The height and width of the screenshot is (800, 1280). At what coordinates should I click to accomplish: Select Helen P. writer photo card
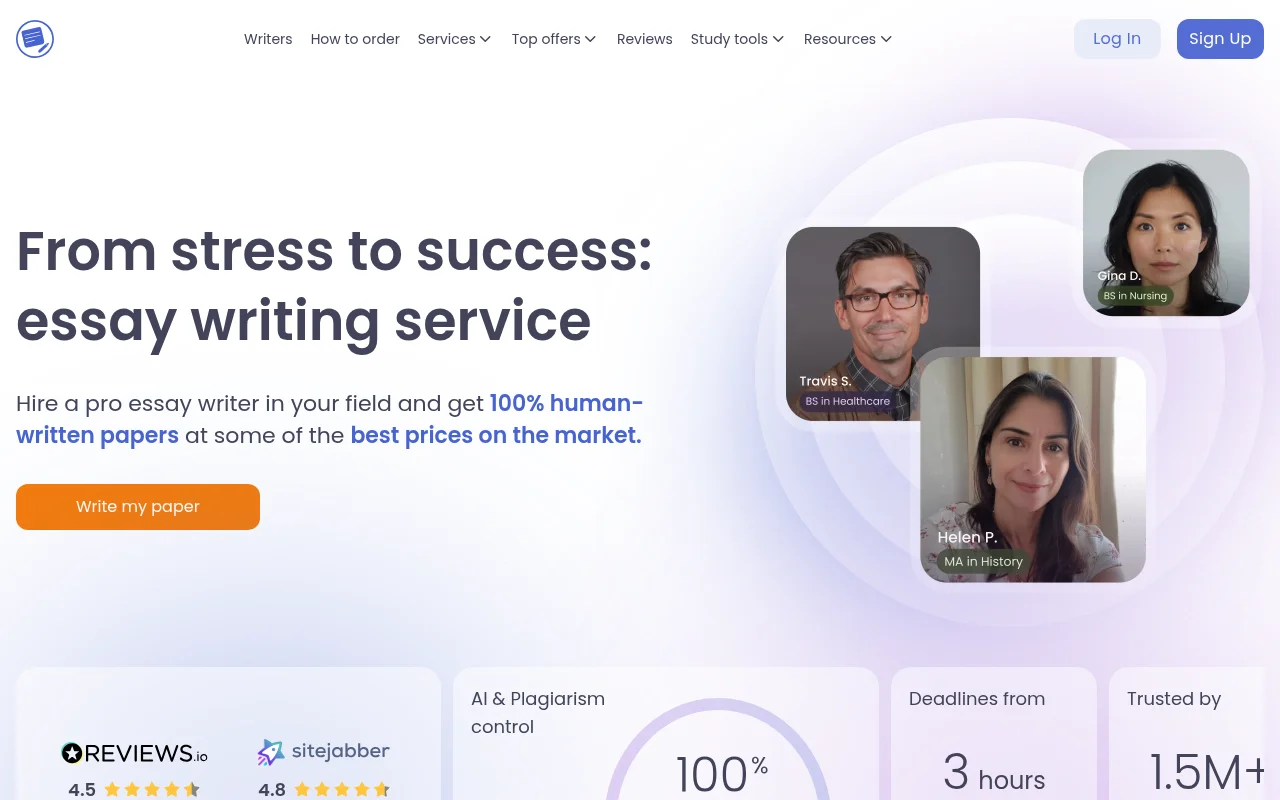1033,470
